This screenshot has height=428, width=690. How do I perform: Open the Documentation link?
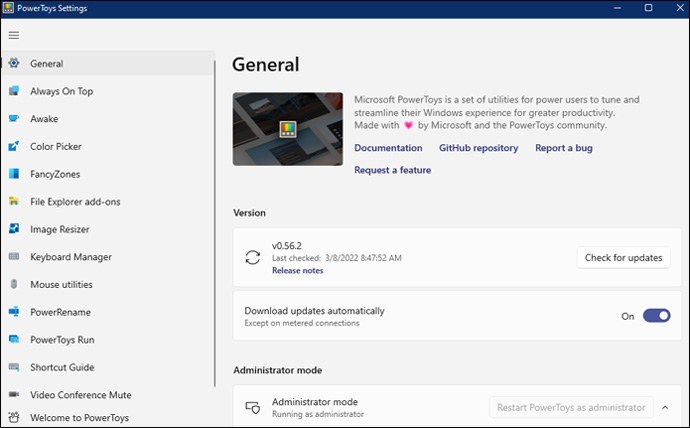pos(388,148)
